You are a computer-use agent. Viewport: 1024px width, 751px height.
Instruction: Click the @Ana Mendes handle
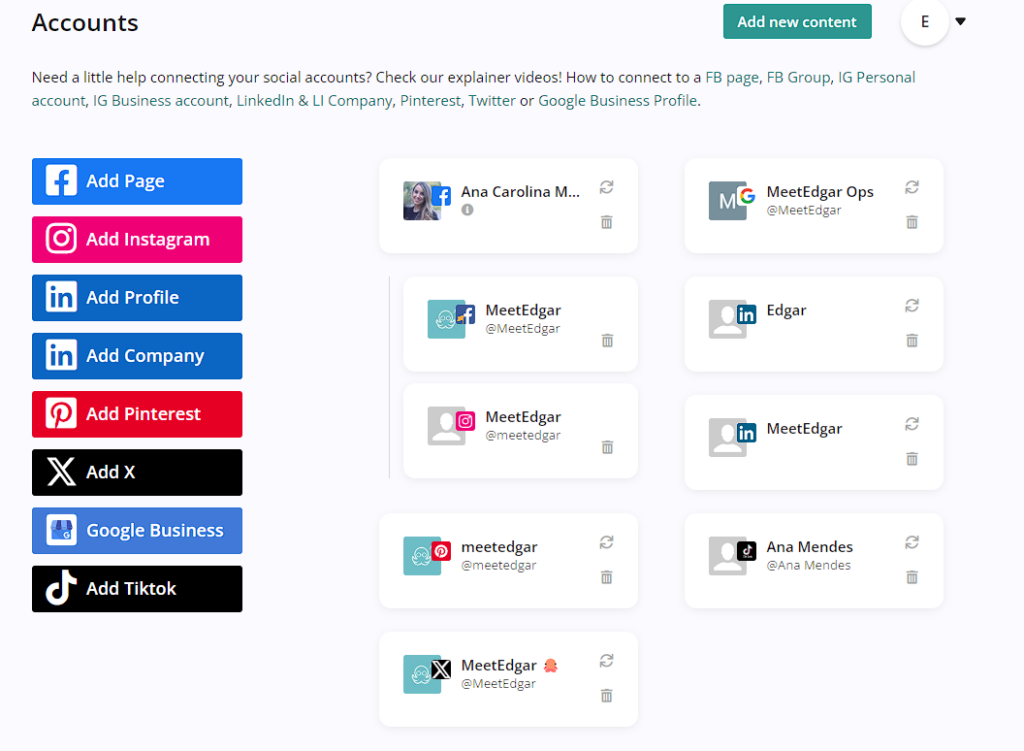[x=808, y=566]
